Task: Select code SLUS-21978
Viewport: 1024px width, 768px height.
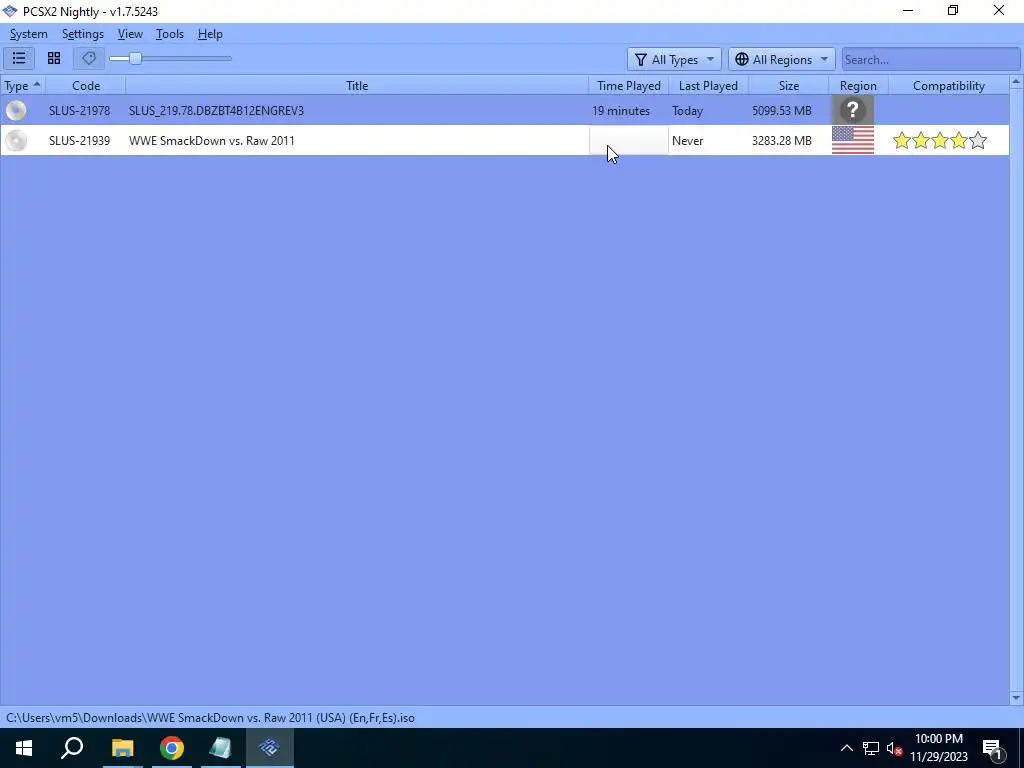Action: click(79, 110)
